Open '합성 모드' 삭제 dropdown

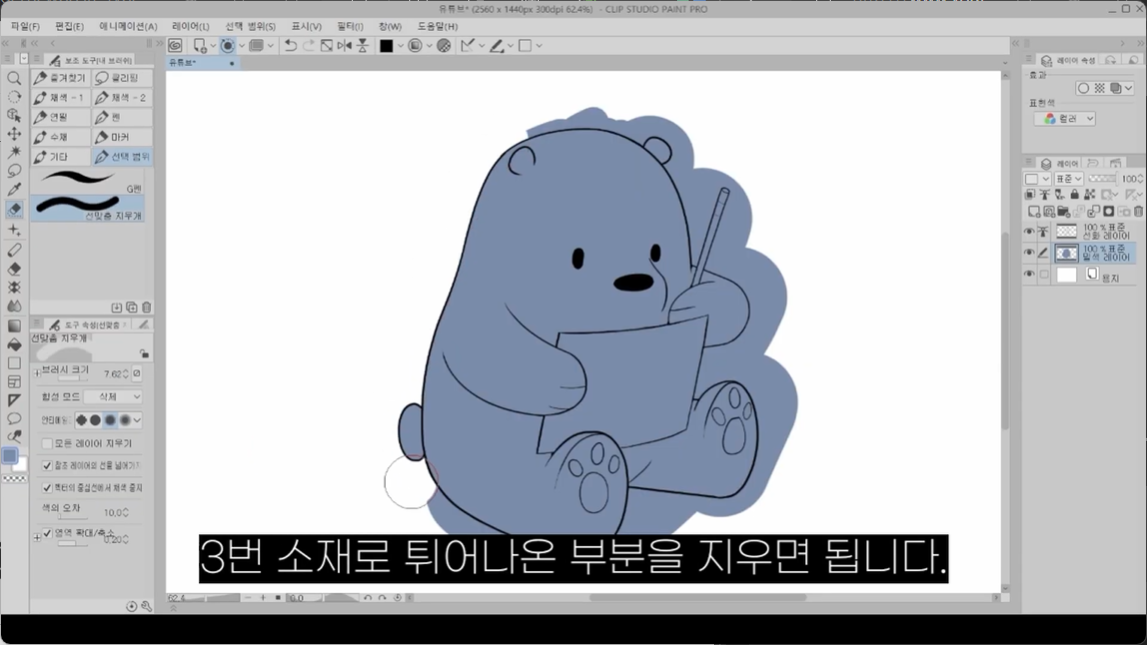click(x=113, y=396)
